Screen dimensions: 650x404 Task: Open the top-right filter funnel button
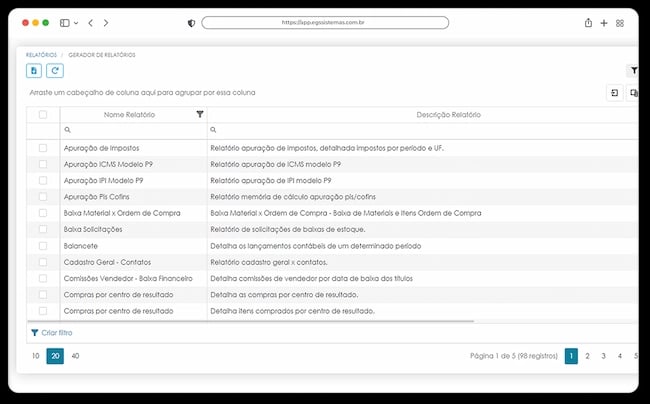(x=634, y=71)
